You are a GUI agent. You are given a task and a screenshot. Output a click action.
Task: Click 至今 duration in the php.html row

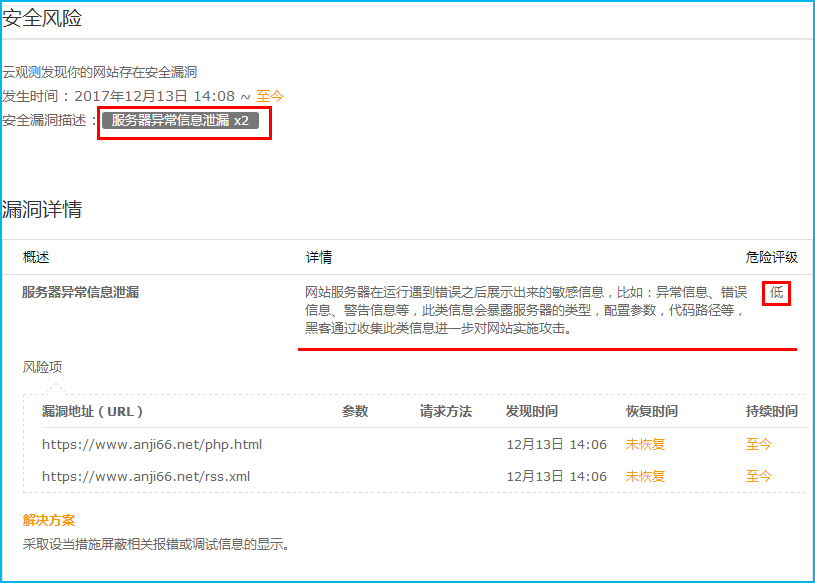[x=759, y=444]
